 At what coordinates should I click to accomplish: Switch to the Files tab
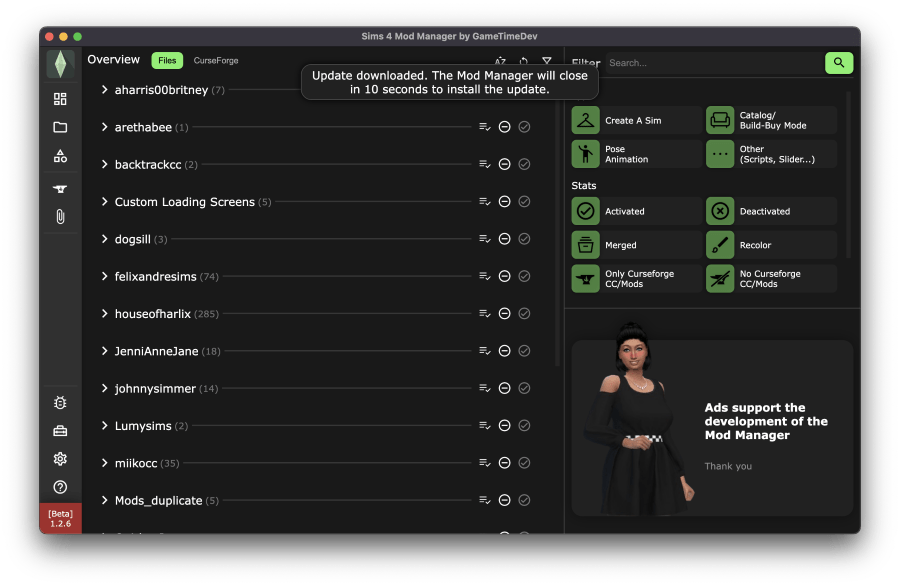(167, 60)
